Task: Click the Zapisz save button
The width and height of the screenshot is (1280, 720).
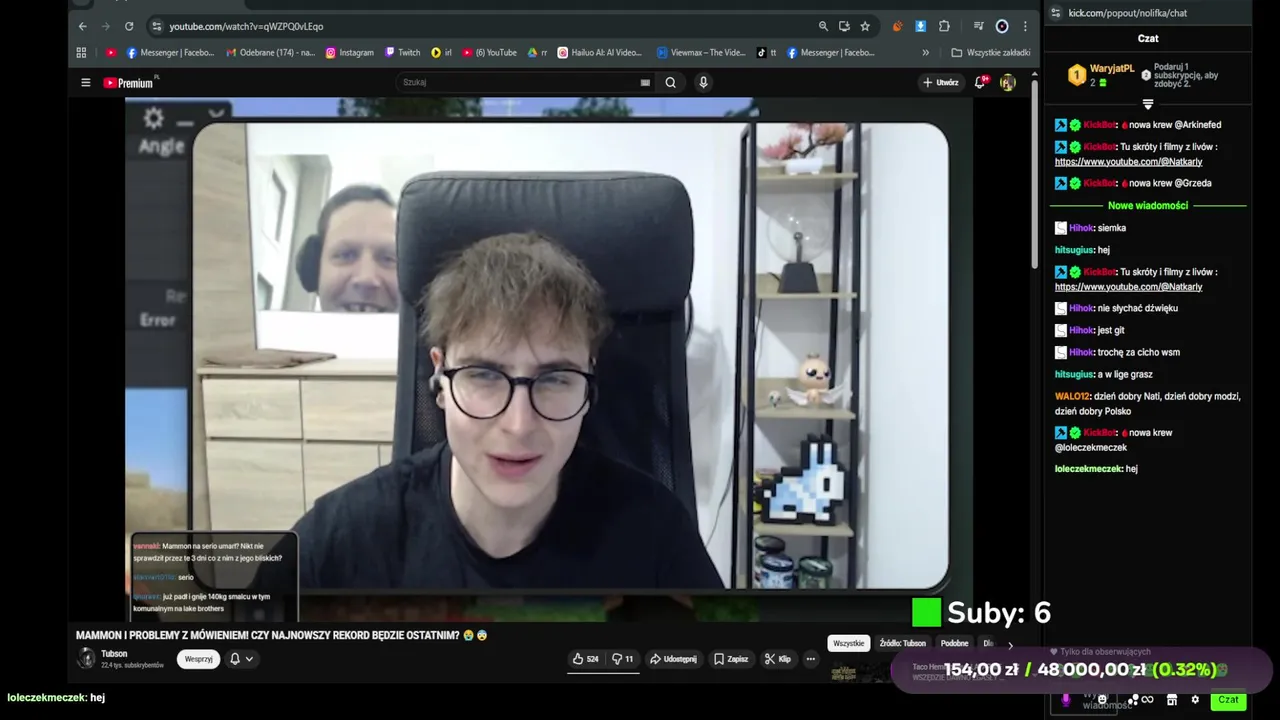Action: tap(731, 659)
